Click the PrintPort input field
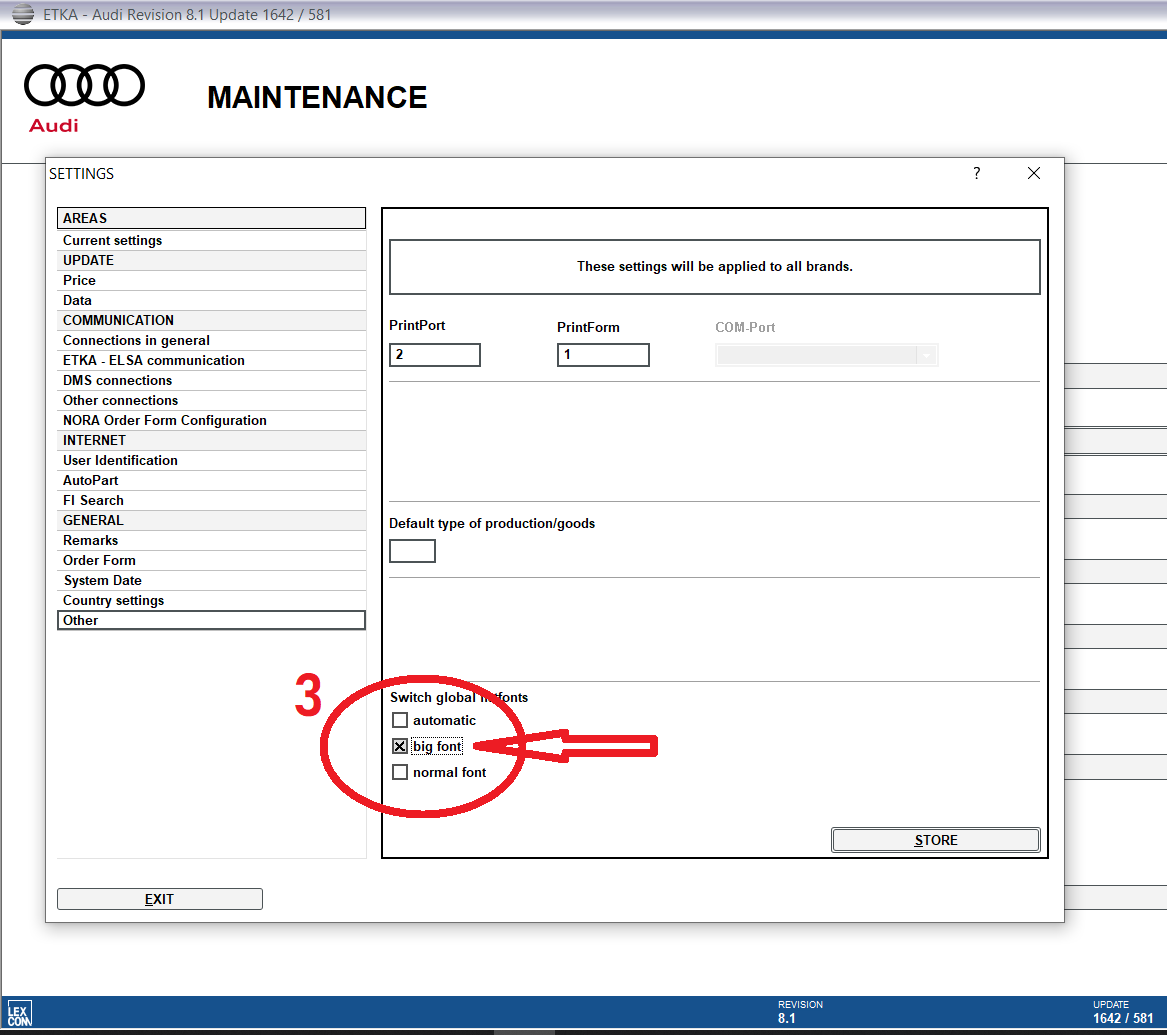Image resolution: width=1167 pixels, height=1035 pixels. coord(435,355)
